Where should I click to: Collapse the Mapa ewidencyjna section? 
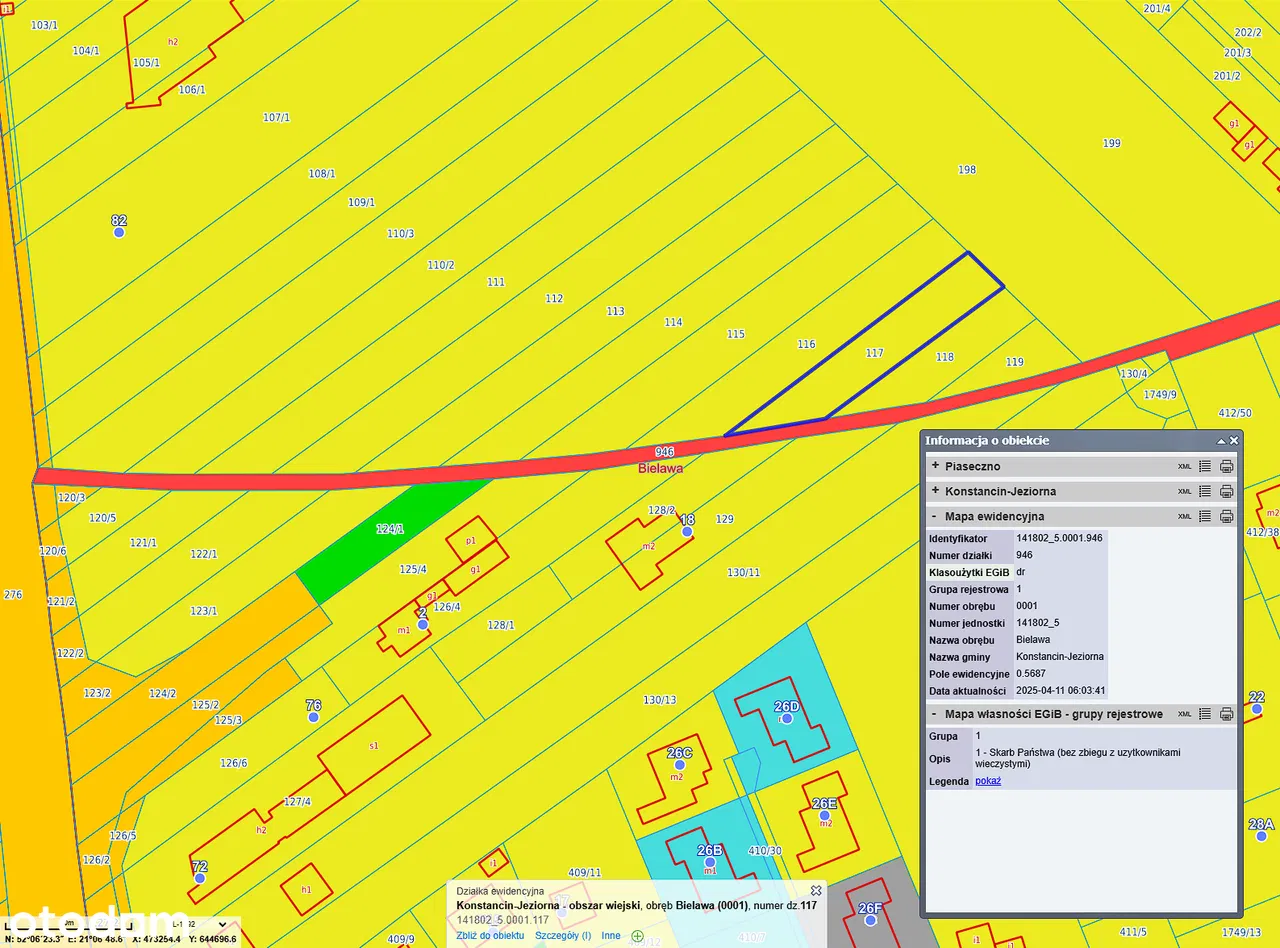[935, 517]
